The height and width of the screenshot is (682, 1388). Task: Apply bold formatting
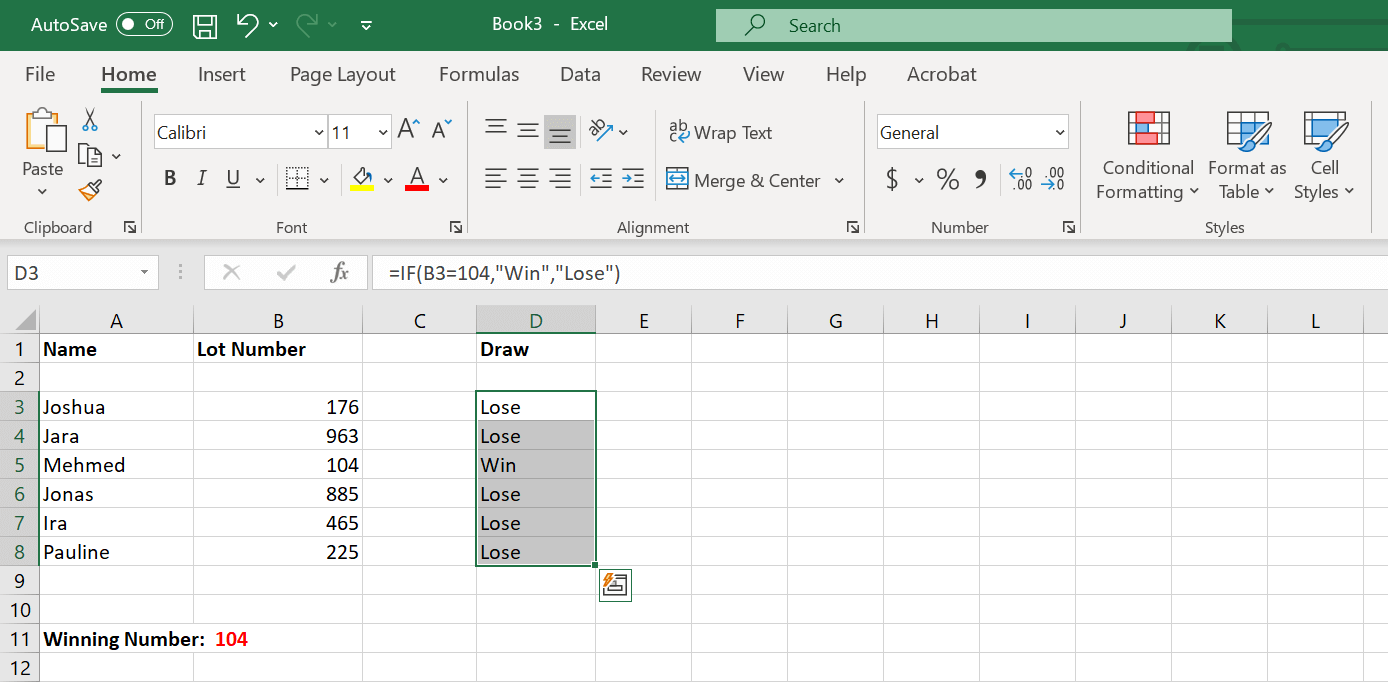click(x=170, y=178)
